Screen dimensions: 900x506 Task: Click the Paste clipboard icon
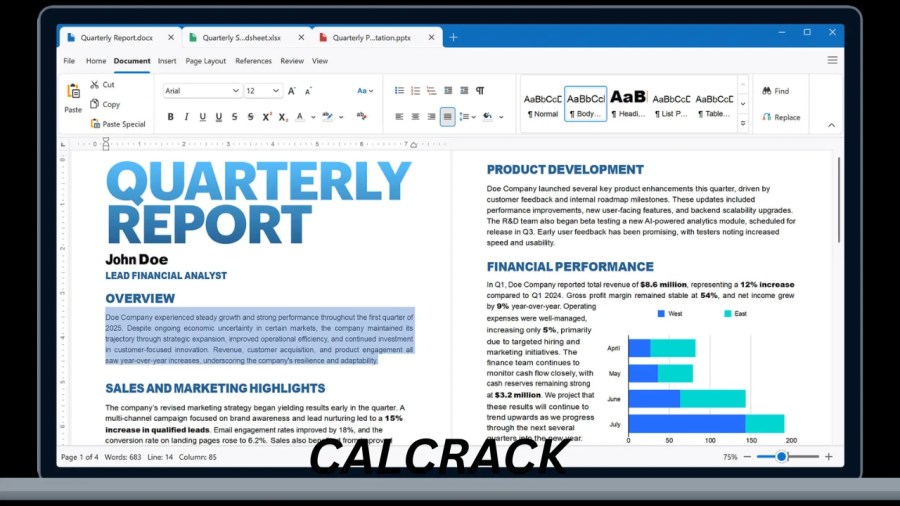click(73, 92)
